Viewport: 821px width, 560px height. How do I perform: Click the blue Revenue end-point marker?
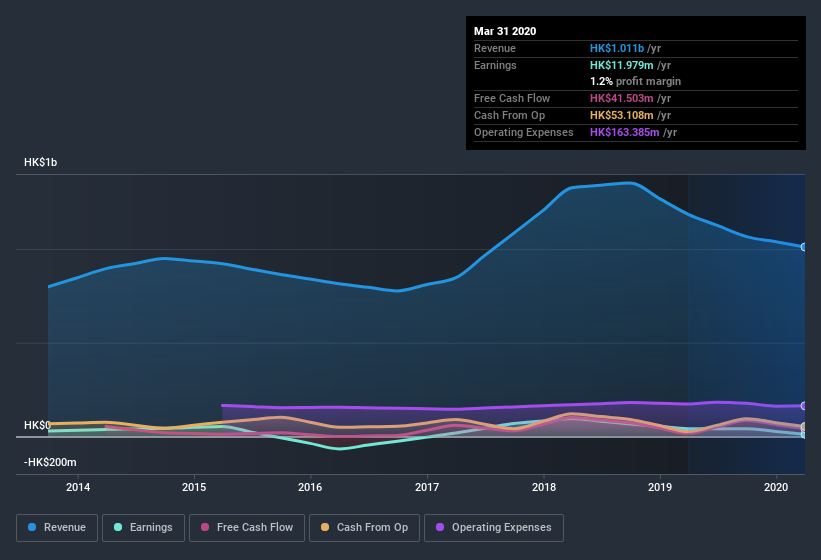[x=804, y=247]
